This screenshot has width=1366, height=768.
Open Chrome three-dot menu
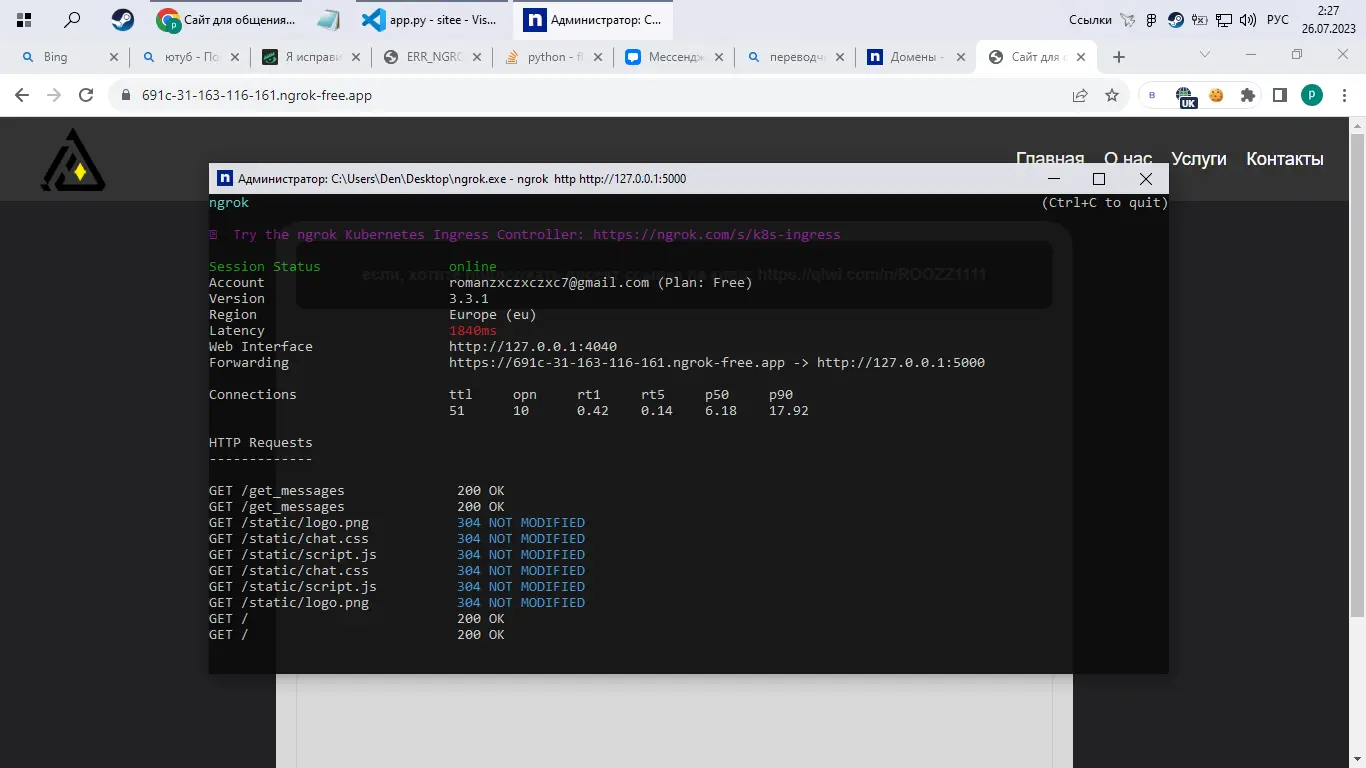[1345, 96]
